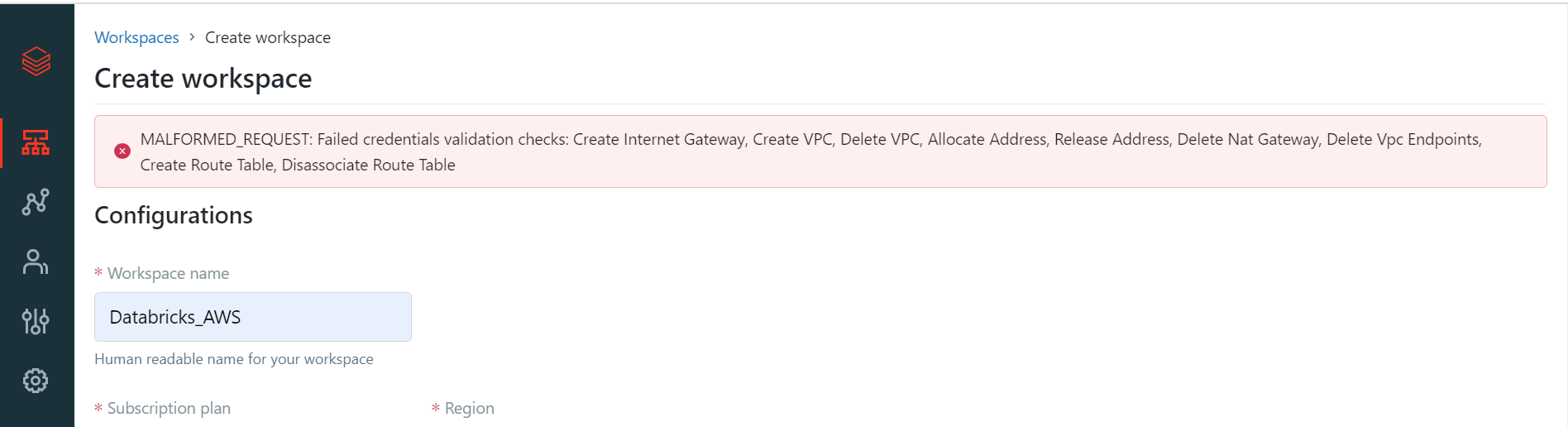
Task: Click the red error X icon
Action: click(x=122, y=151)
